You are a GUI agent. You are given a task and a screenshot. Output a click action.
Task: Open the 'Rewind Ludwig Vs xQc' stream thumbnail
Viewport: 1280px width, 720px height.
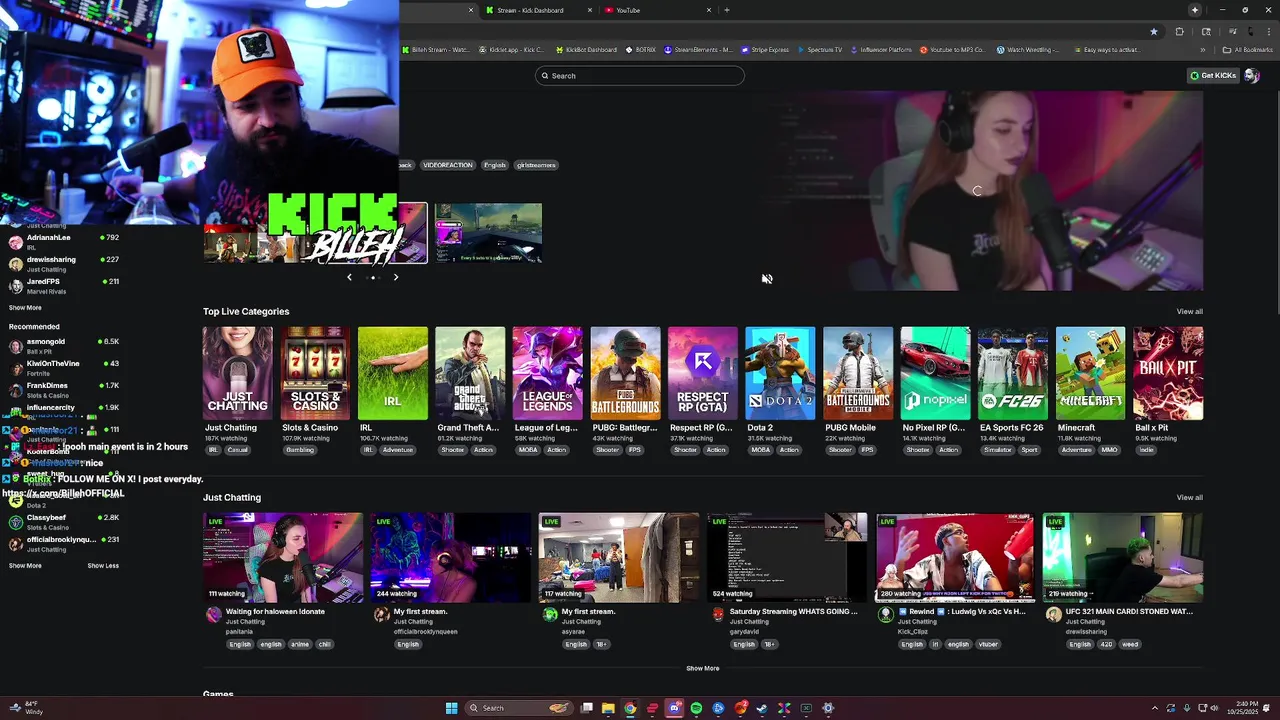pos(955,558)
